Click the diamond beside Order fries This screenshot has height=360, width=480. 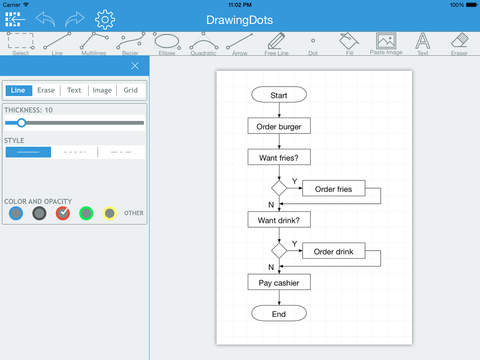[279, 188]
